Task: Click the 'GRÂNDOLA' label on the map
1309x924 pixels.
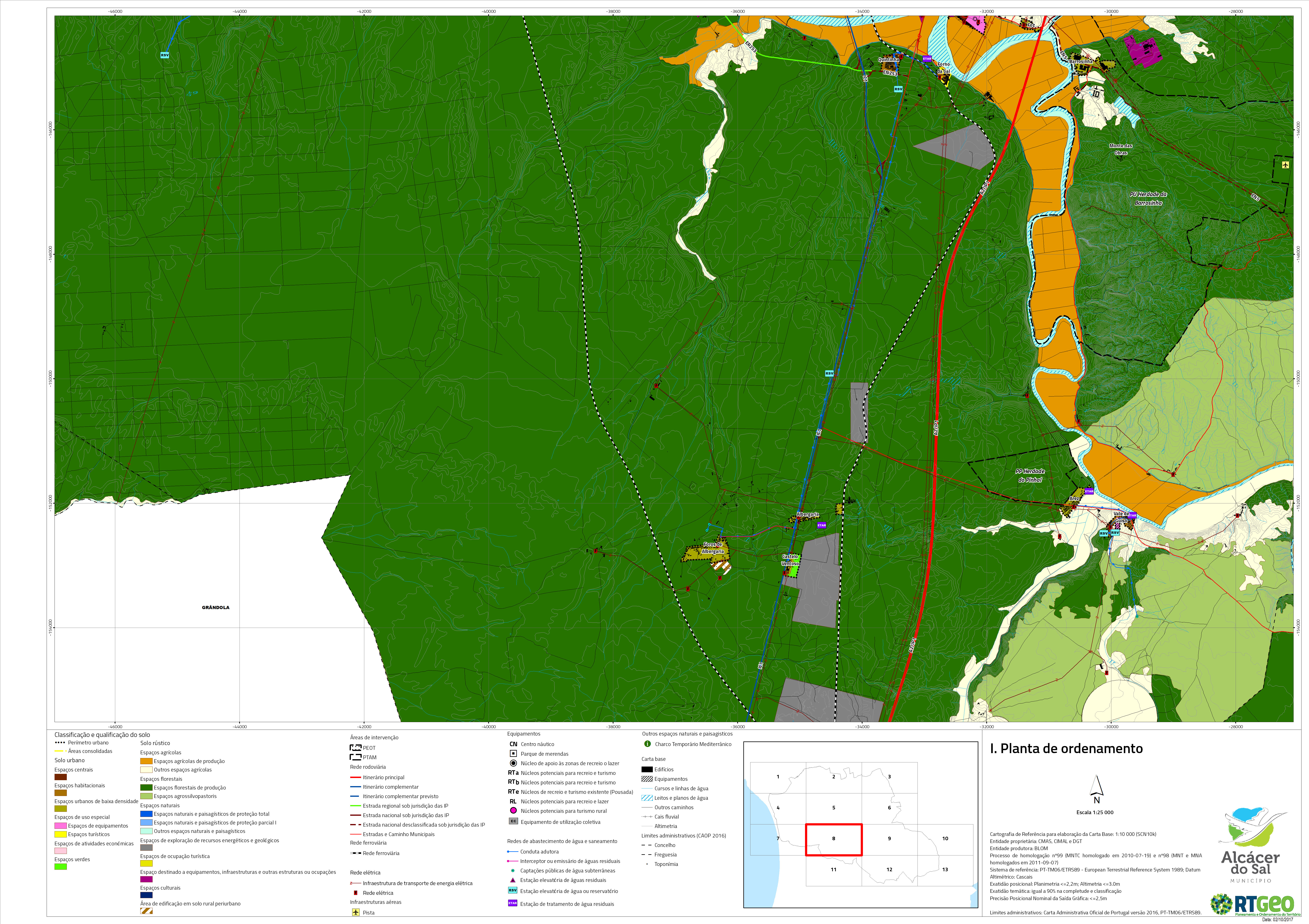Action: [215, 608]
